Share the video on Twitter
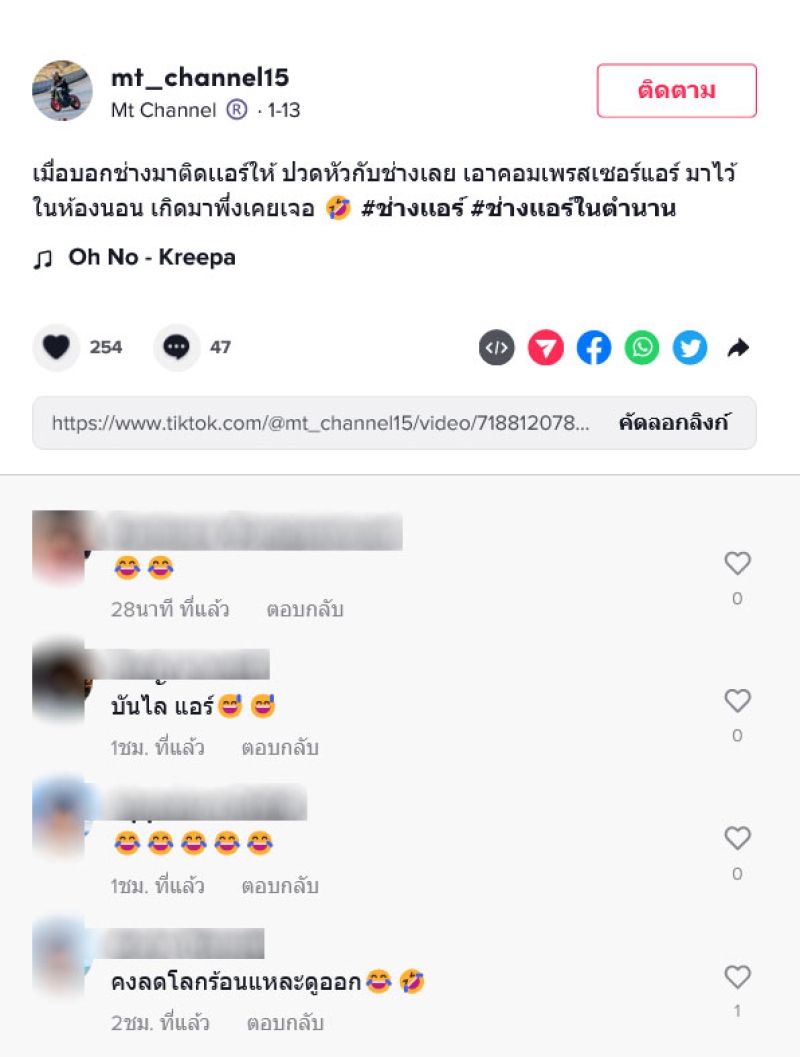 [x=690, y=348]
